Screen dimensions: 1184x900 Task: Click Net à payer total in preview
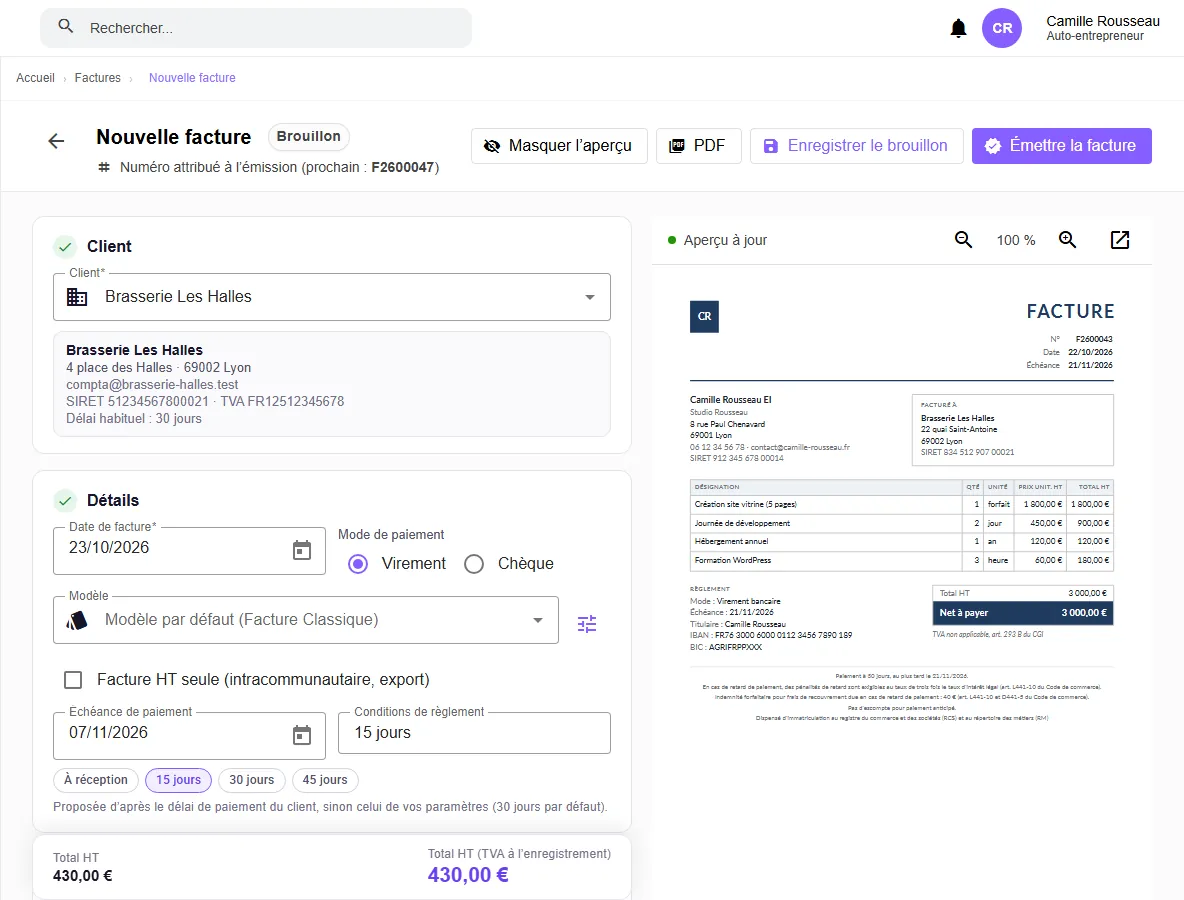(x=1022, y=613)
